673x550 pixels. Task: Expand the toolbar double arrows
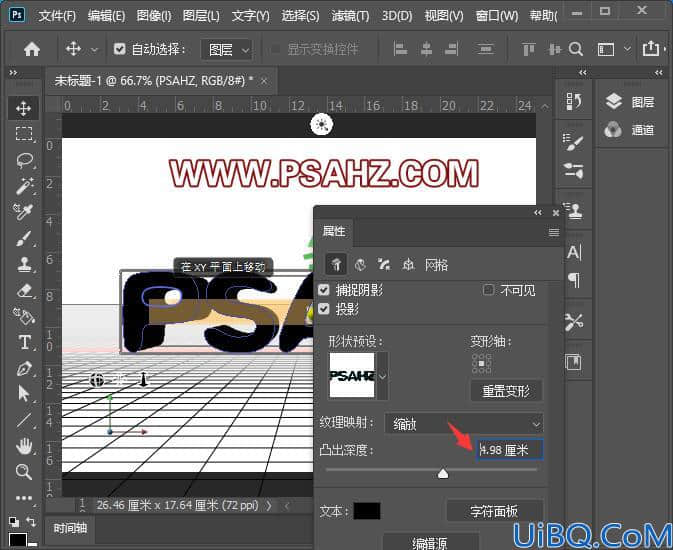[13, 73]
